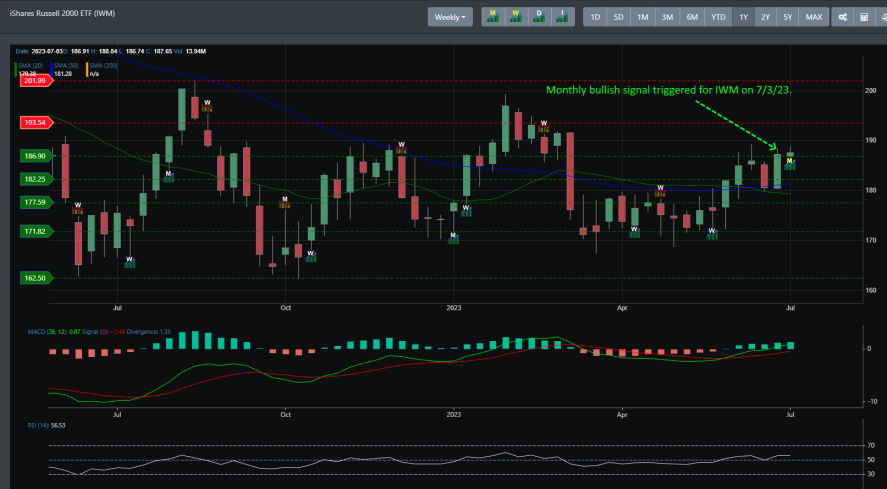The width and height of the screenshot is (887, 489).
Task: Open the Weekly interval dropdown
Action: pyautogui.click(x=450, y=17)
